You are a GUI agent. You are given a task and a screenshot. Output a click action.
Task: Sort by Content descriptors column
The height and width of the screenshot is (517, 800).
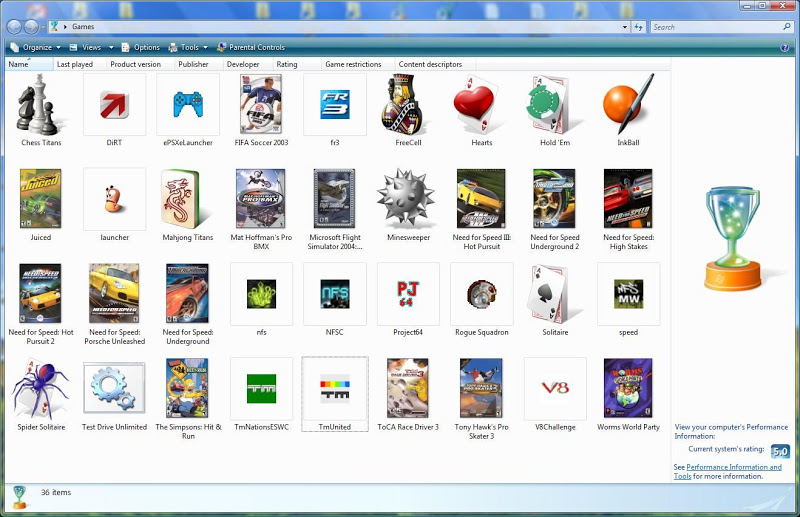click(x=435, y=64)
